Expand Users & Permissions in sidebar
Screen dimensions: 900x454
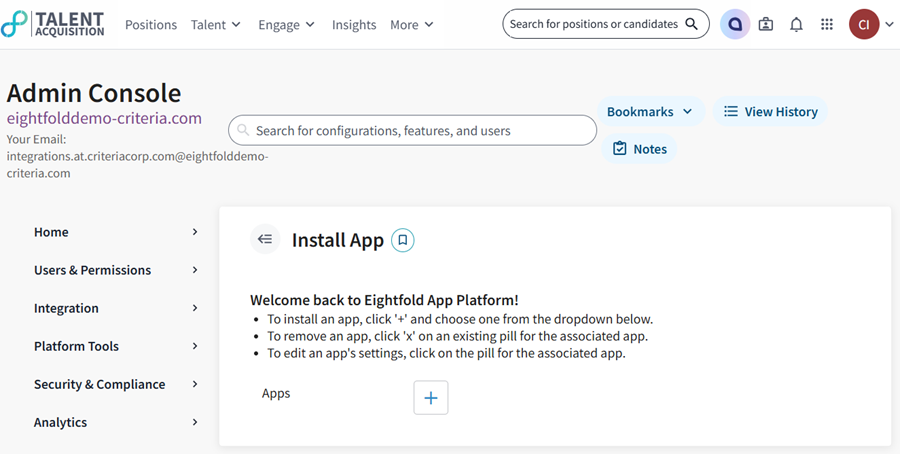coord(116,270)
